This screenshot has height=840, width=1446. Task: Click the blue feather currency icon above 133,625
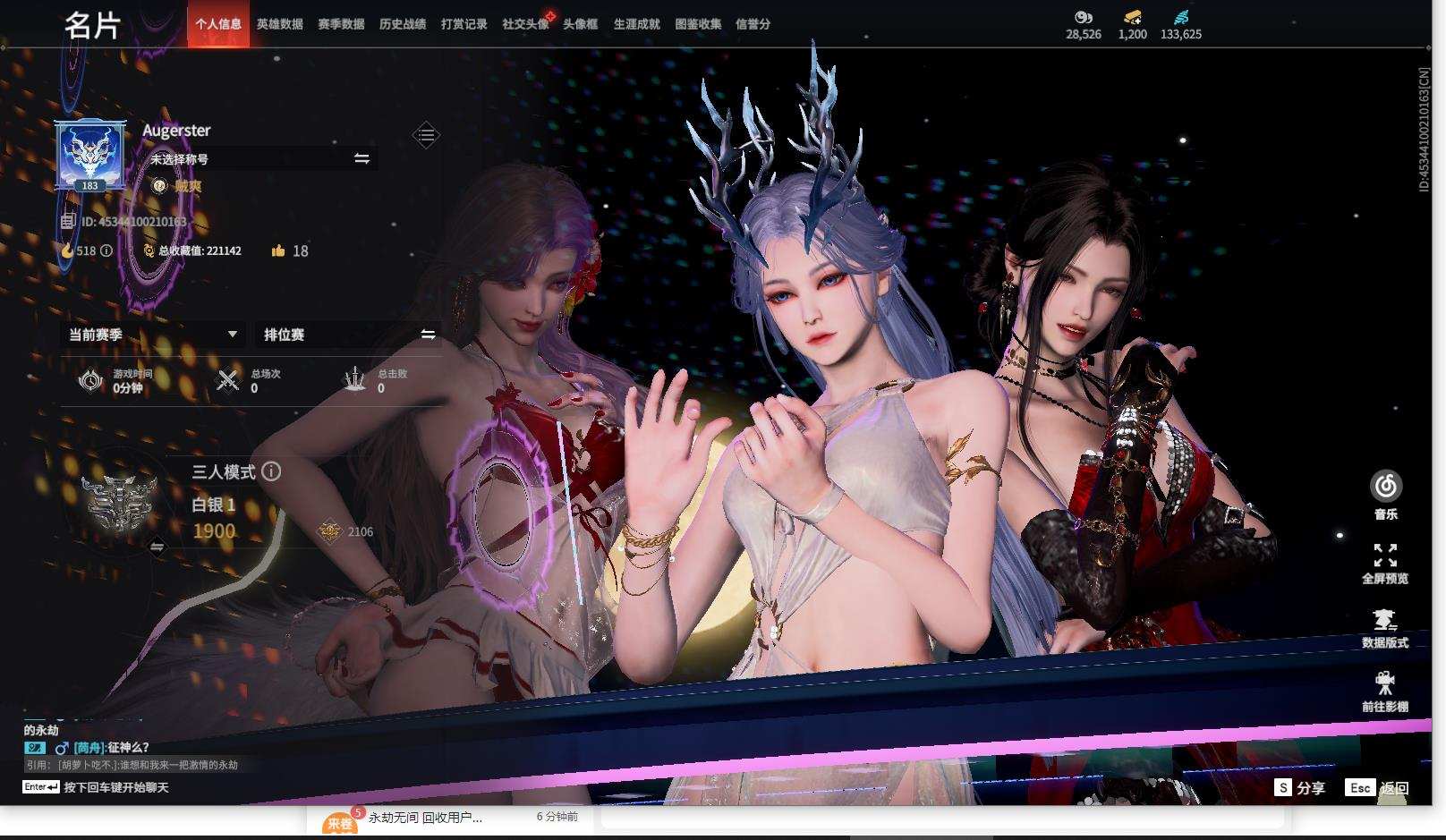click(1181, 17)
